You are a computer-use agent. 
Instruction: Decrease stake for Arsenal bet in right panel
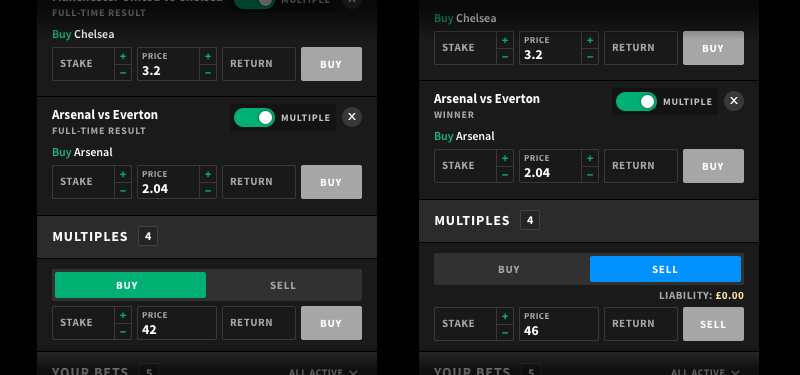coord(505,174)
